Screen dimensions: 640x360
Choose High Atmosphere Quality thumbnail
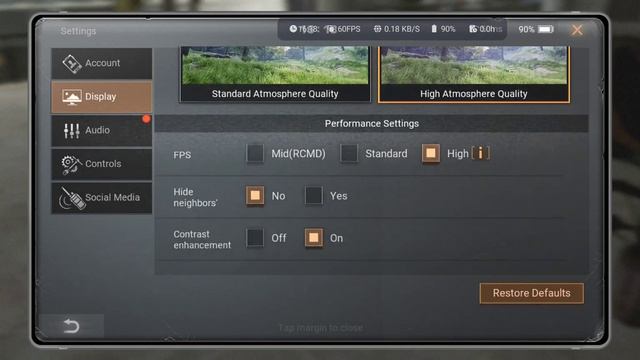[473, 74]
